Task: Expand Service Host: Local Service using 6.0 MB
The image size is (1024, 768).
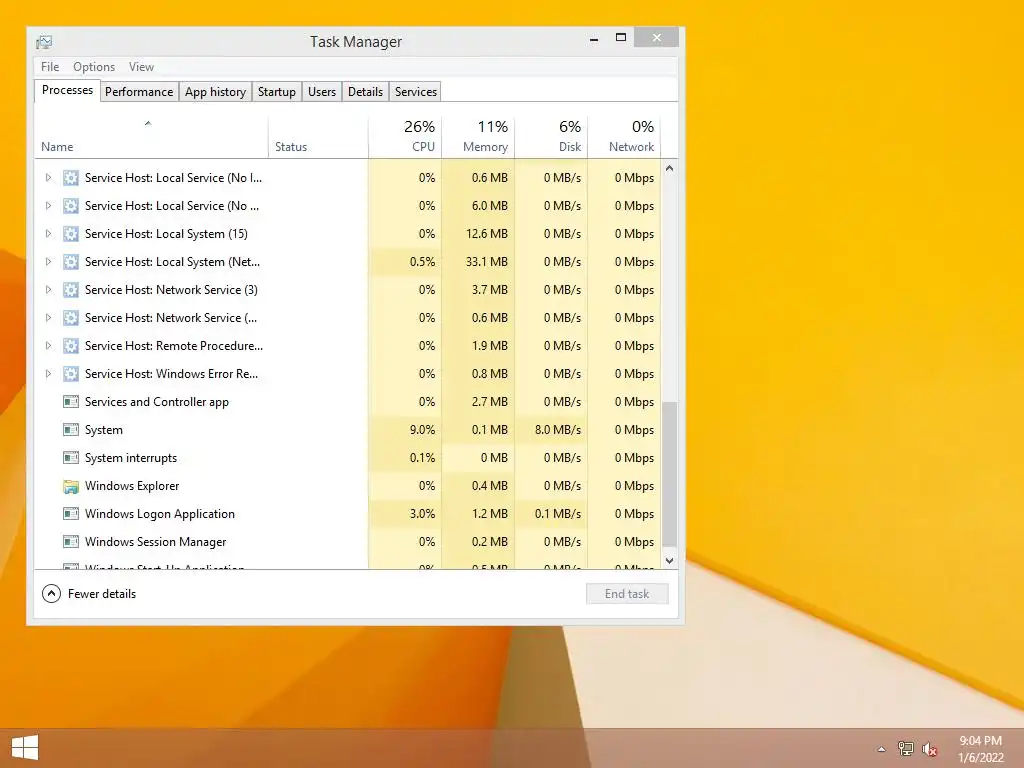Action: 48,206
